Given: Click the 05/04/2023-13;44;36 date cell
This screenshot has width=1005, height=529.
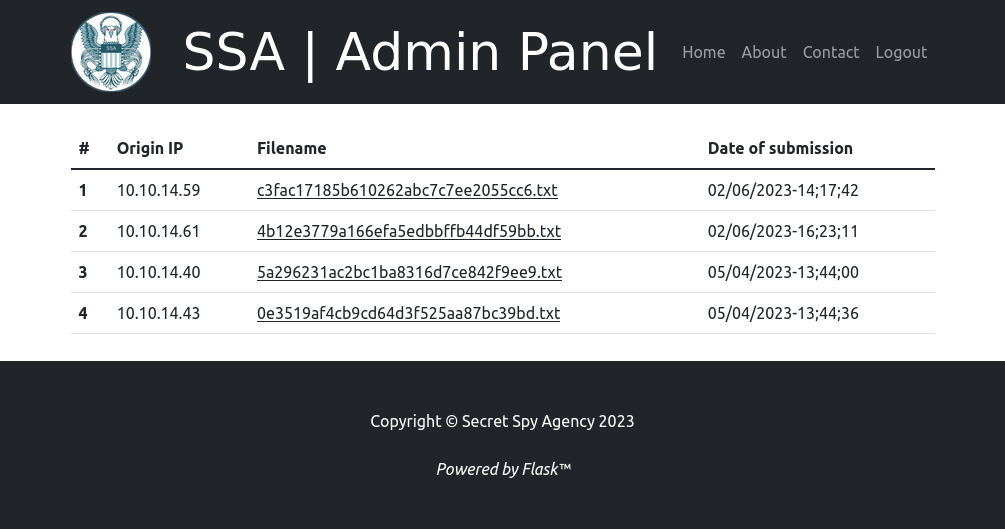Looking at the screenshot, I should pyautogui.click(x=783, y=313).
